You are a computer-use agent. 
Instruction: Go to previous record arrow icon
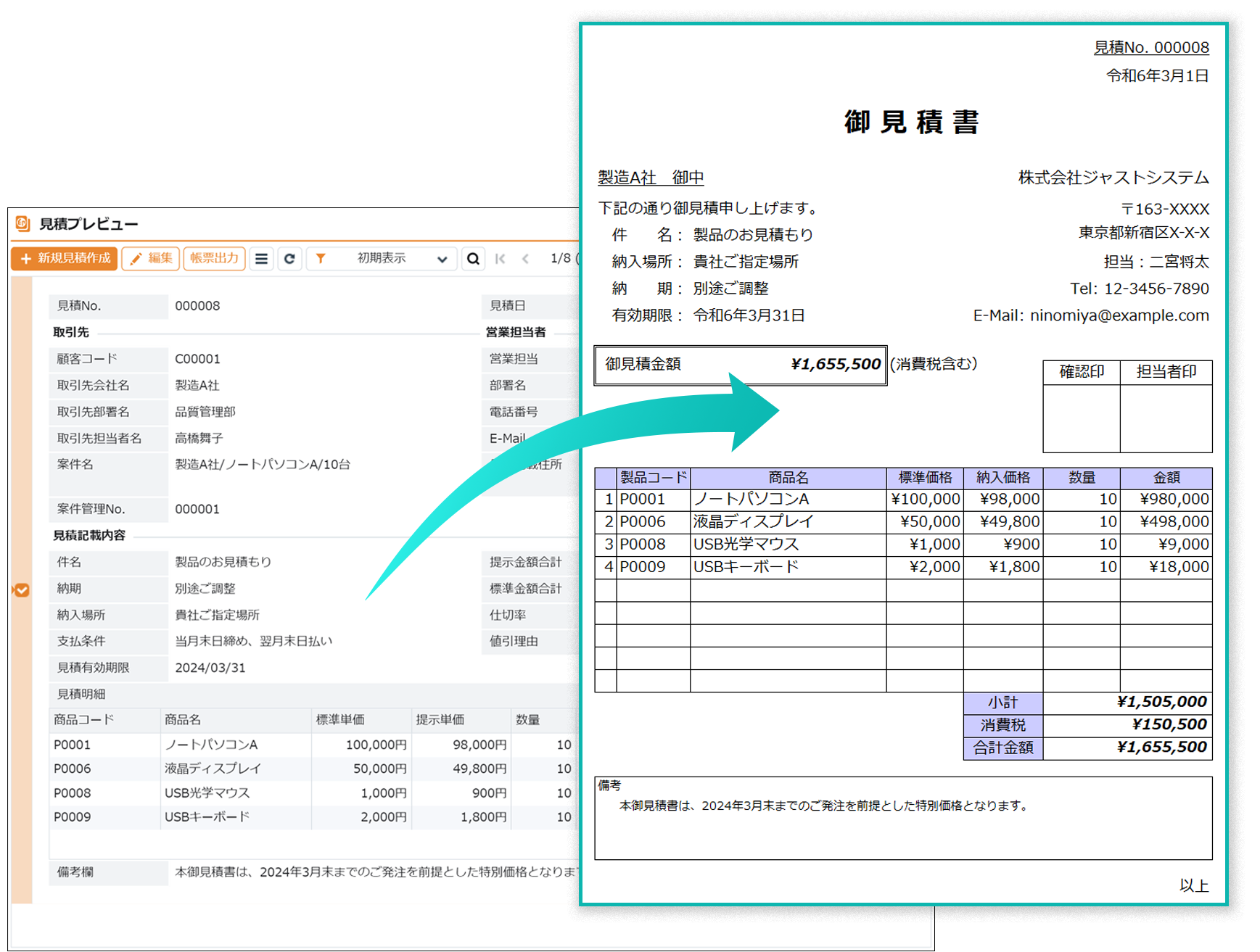[x=525, y=259]
